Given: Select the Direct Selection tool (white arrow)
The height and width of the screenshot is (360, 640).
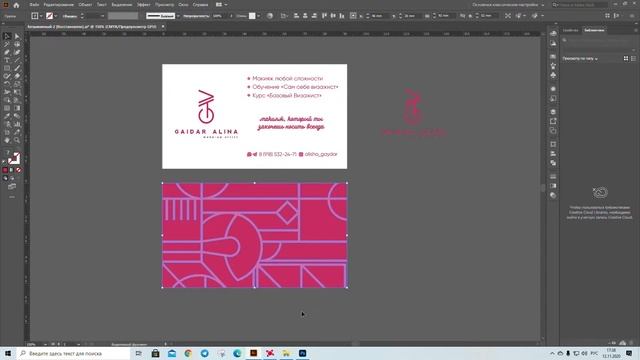Looking at the screenshot, I should click(17, 36).
